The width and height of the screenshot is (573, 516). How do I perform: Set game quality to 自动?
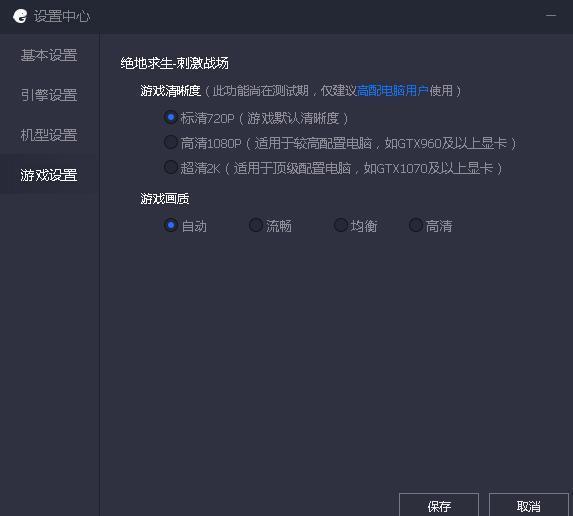click(170, 225)
